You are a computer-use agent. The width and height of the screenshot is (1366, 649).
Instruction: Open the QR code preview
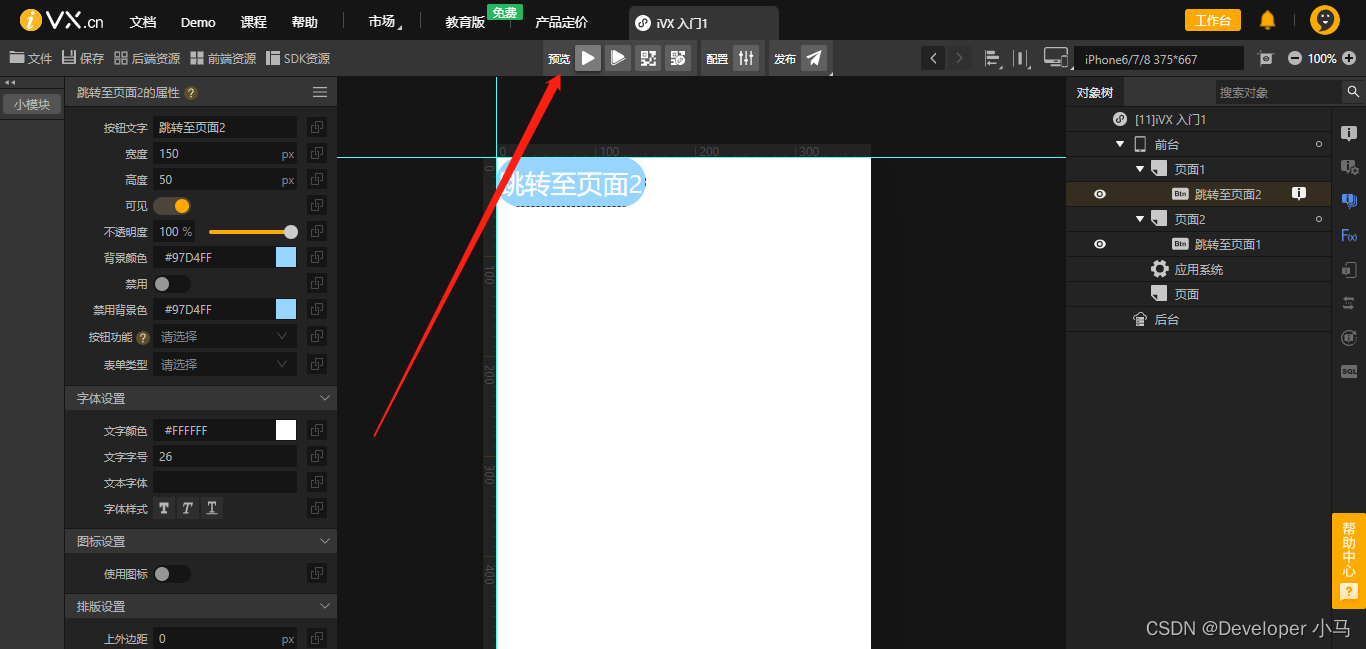648,59
